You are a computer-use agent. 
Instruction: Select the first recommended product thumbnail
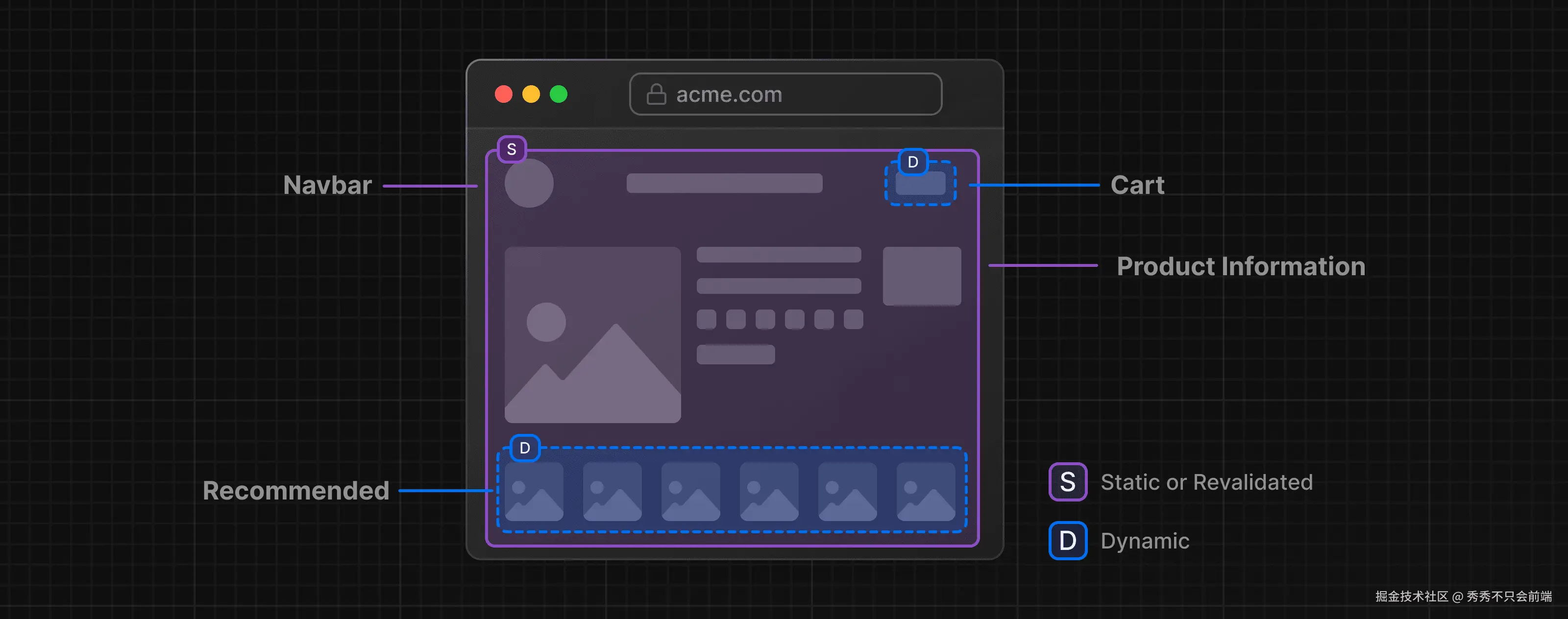(534, 491)
